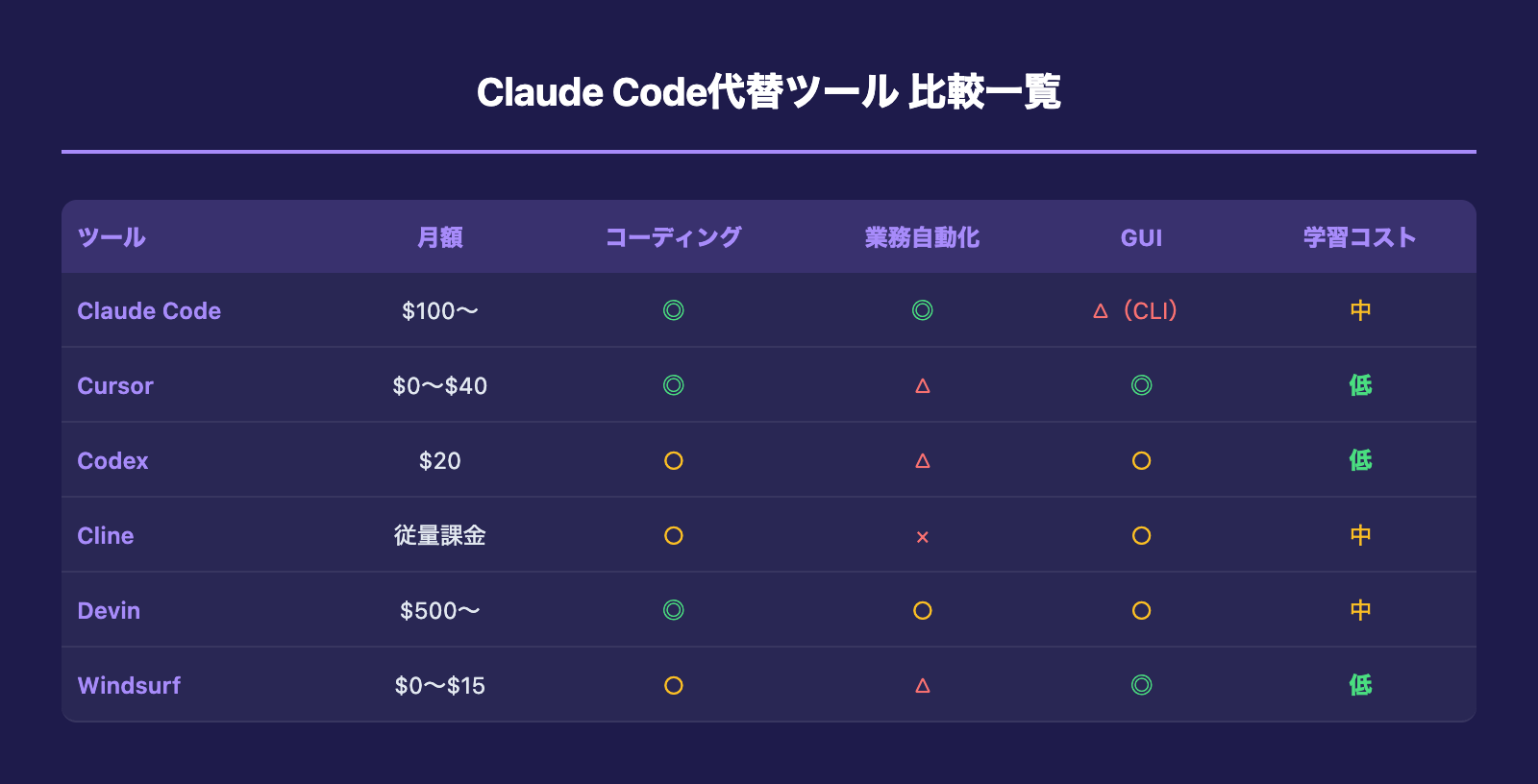Click the red × mark in Cline row
The image size is (1538, 784).
923,537
